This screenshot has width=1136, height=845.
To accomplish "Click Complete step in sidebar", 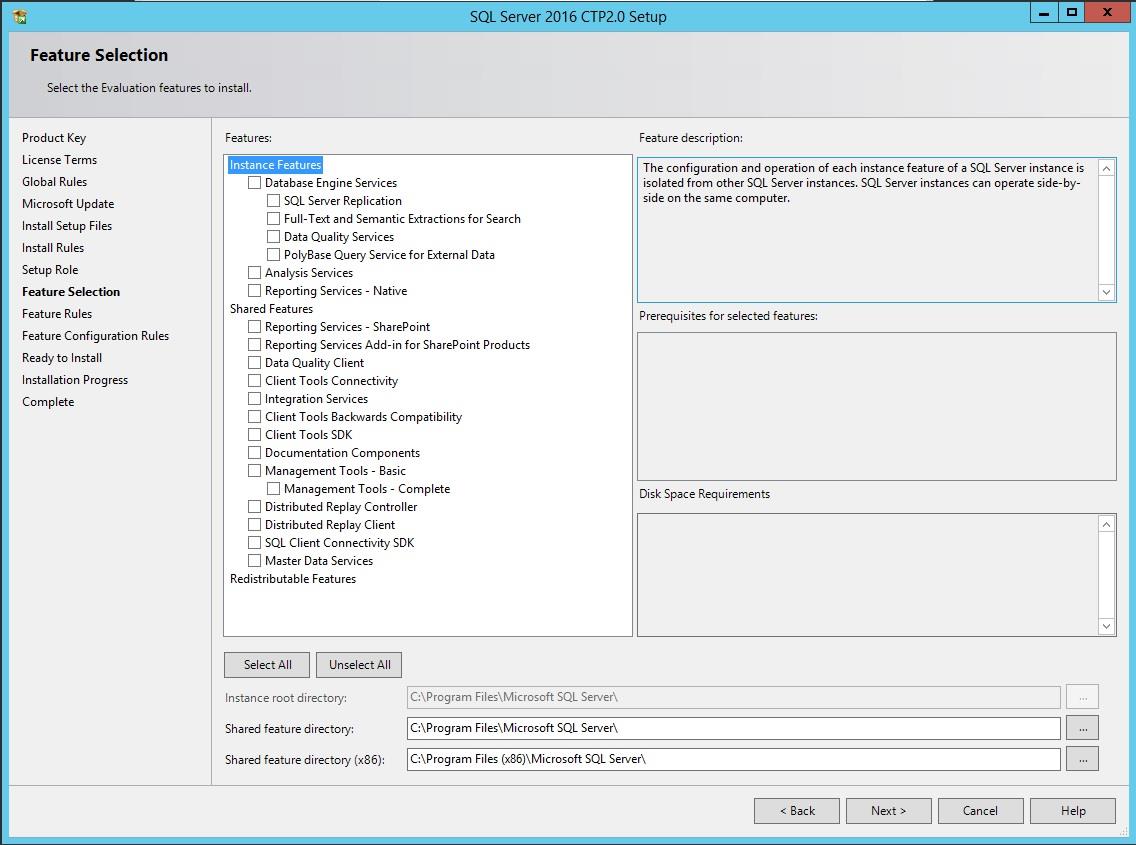I will point(49,401).
